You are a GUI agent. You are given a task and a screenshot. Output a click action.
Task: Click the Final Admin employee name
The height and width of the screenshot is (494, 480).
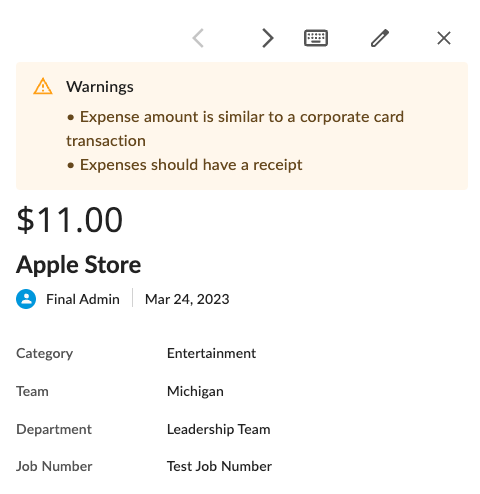[x=83, y=299]
